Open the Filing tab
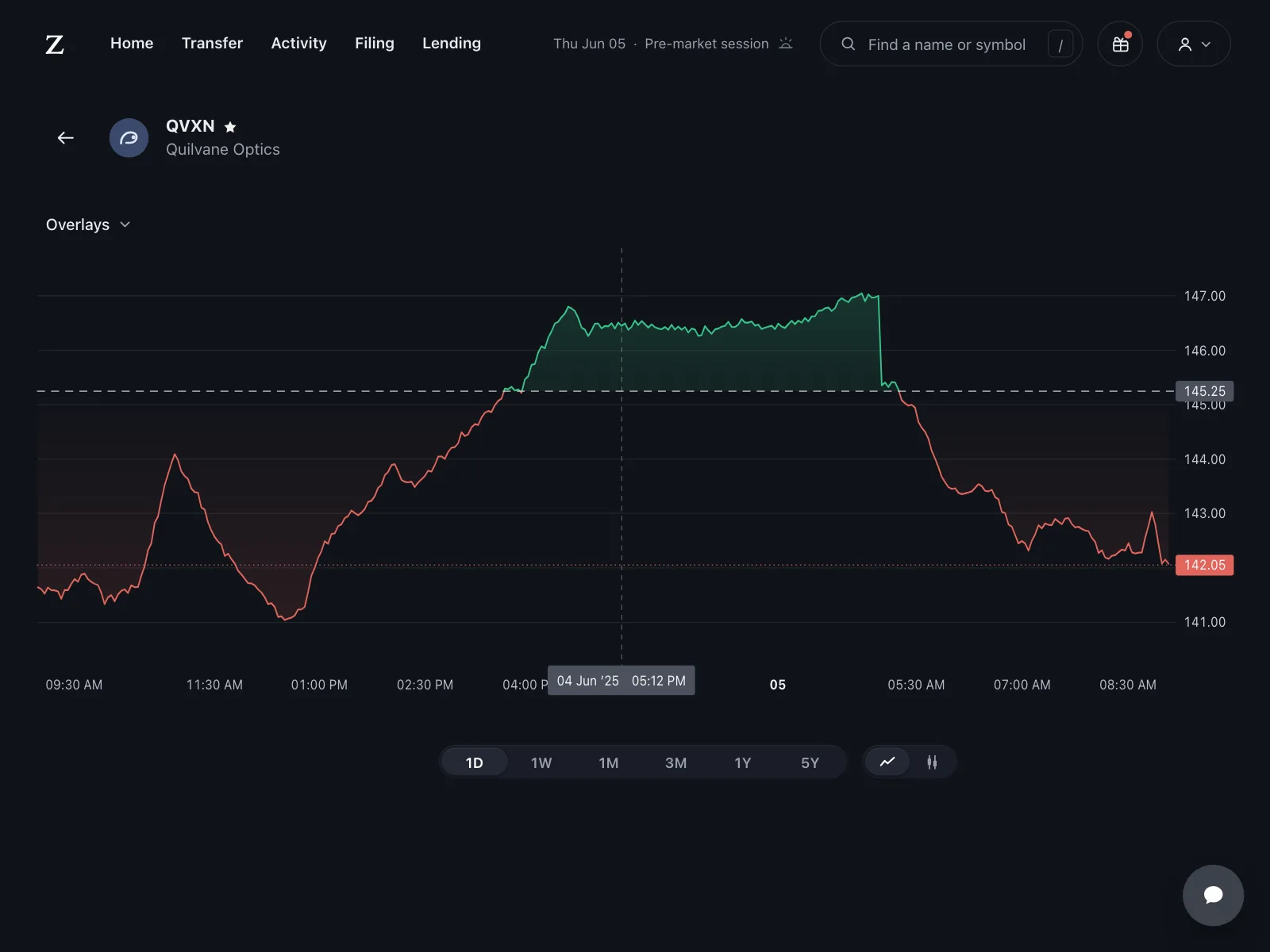 click(375, 43)
